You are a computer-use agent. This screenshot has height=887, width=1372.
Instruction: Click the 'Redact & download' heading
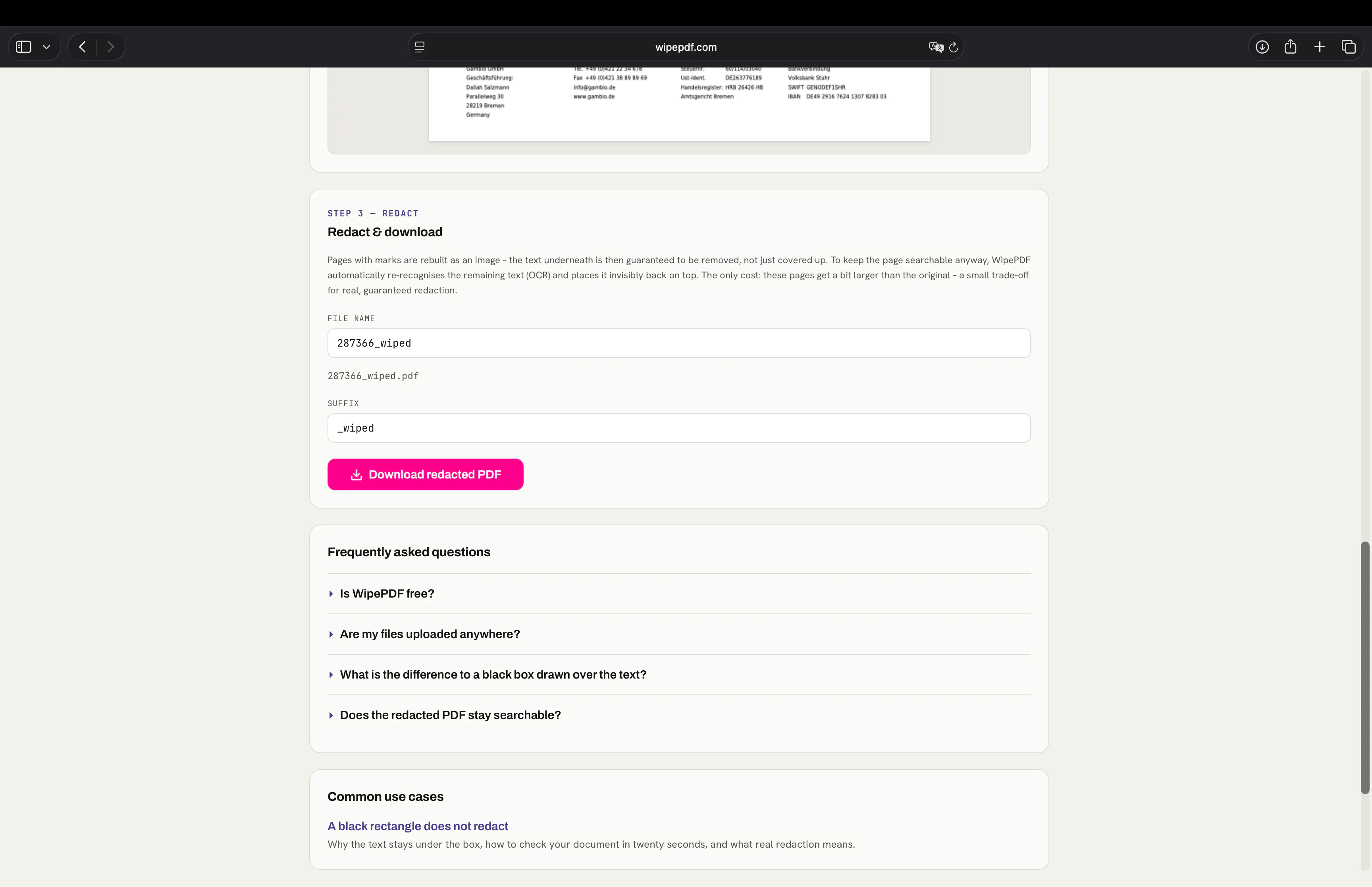(x=385, y=232)
